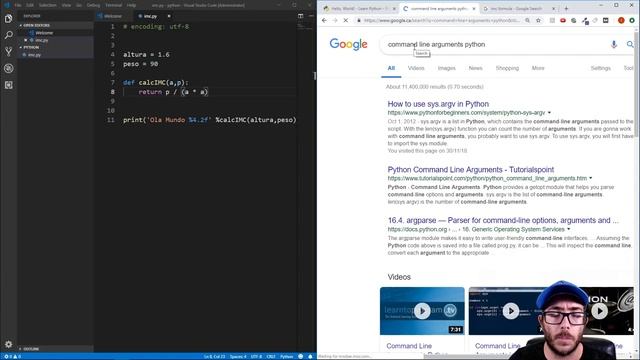Open the Help menu in VS Code

coord(131,5)
